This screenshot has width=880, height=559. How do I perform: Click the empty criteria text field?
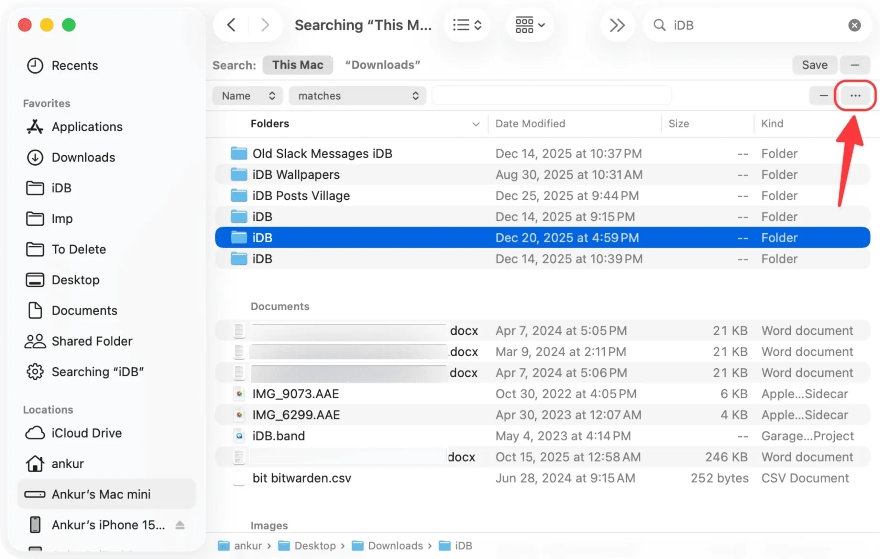(x=552, y=96)
